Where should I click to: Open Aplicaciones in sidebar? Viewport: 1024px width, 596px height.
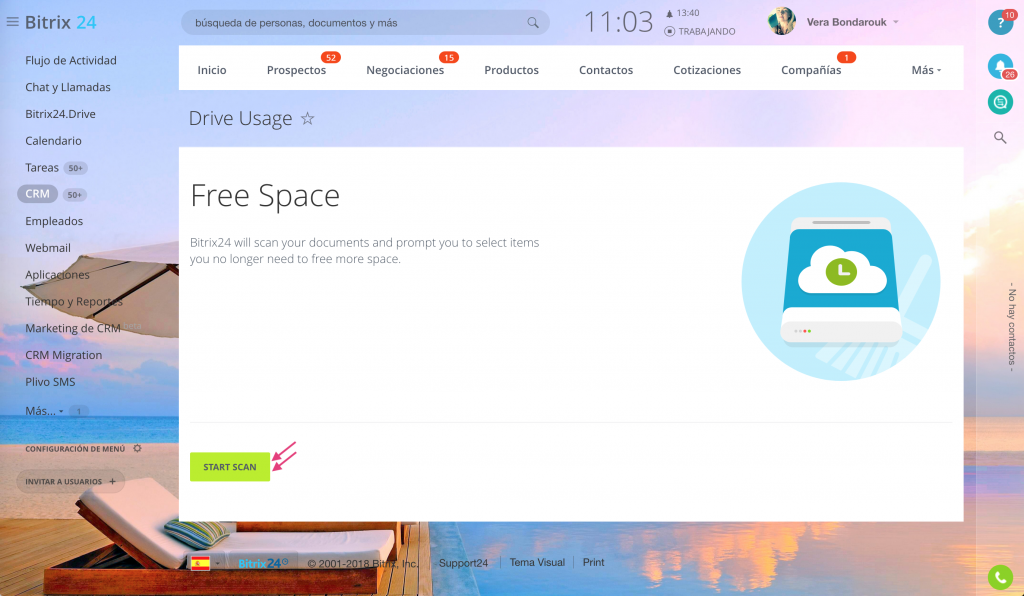[57, 274]
